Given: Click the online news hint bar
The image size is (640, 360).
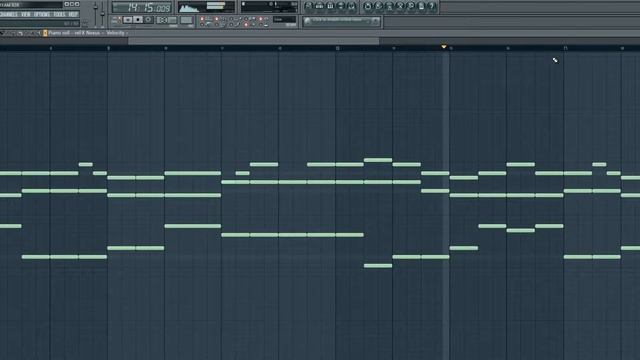Looking at the screenshot, I should (342, 21).
